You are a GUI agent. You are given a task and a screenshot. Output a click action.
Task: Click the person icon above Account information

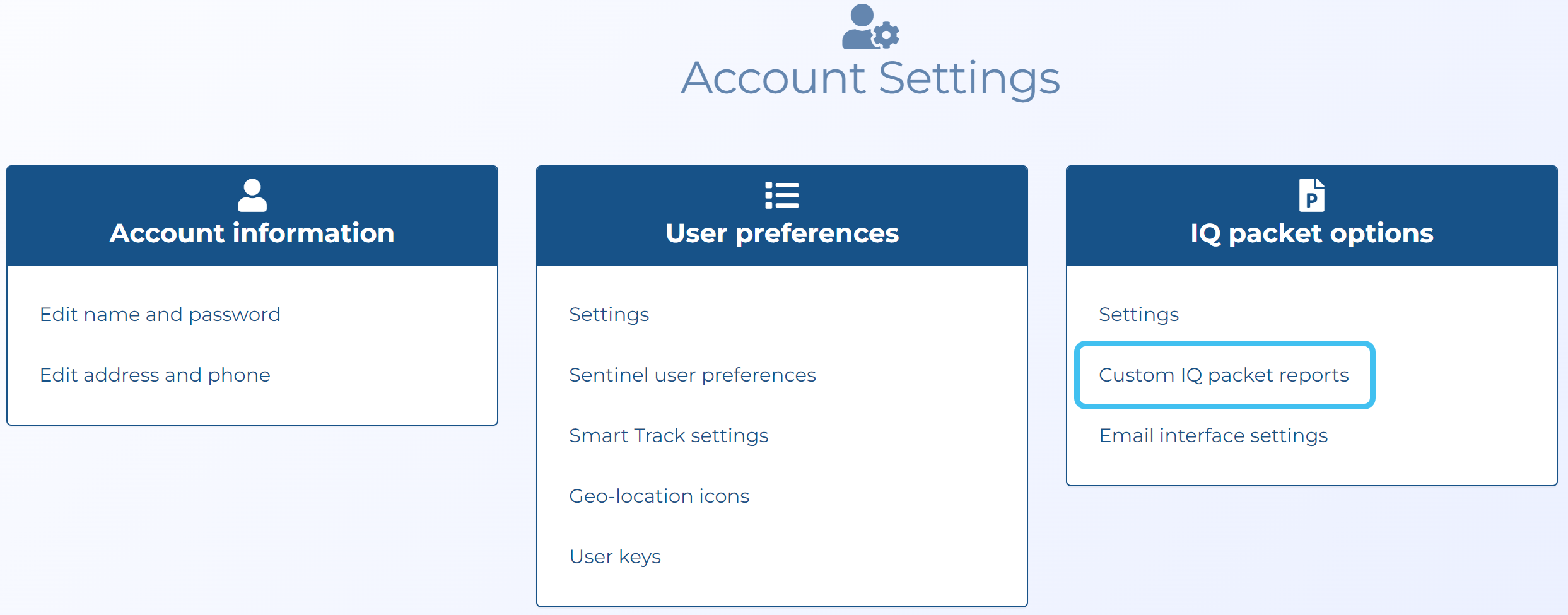(252, 196)
